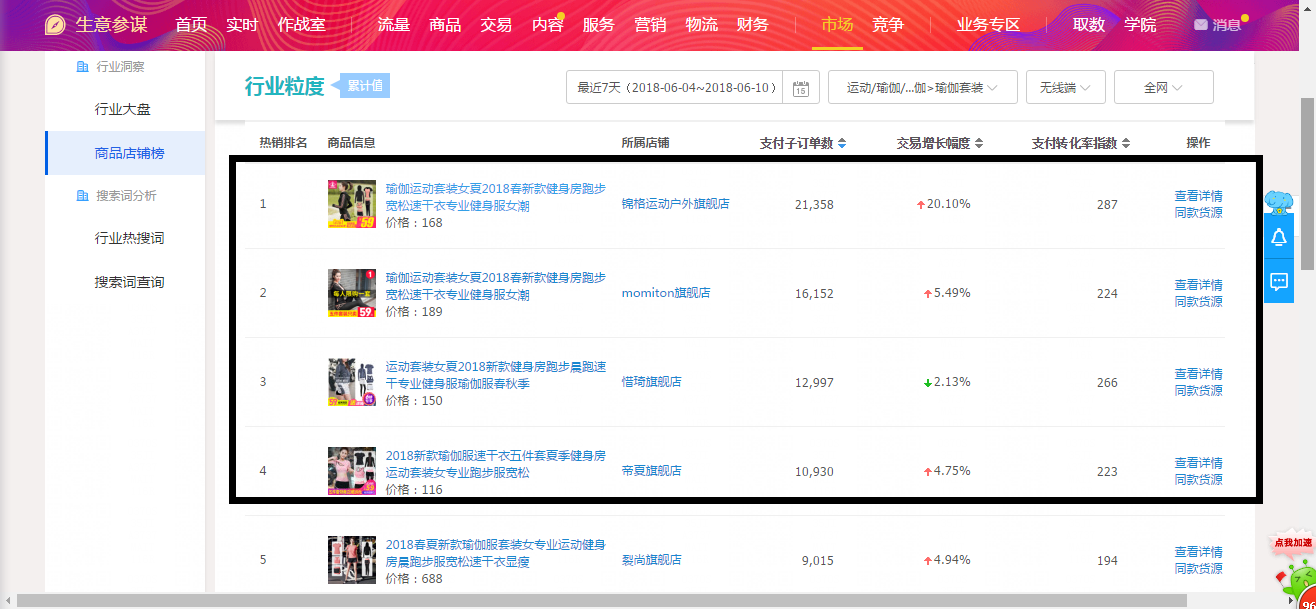Sort by 交易增长幅度 column arrows
The image size is (1316, 609).
click(x=979, y=144)
